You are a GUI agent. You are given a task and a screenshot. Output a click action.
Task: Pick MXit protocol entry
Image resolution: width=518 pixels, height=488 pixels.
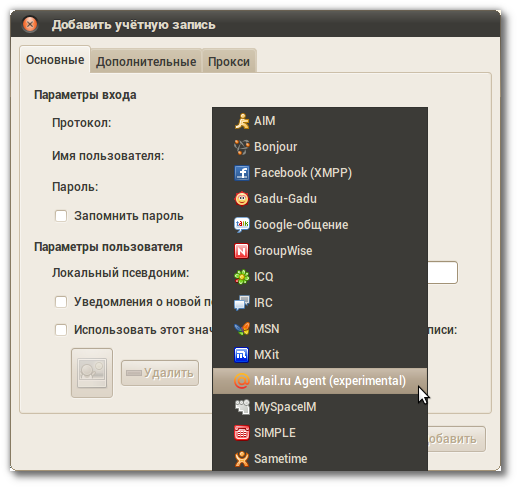[320, 355]
